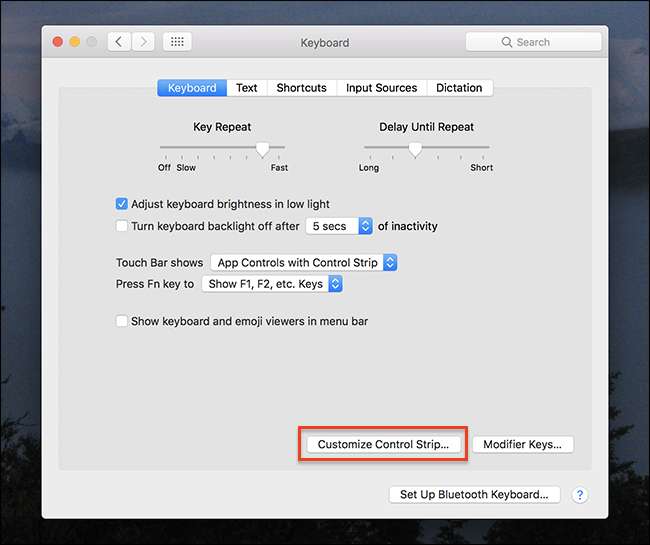Enable Show keyboard and emoji viewers checkbox
This screenshot has height=545, width=650.
pyautogui.click(x=123, y=321)
